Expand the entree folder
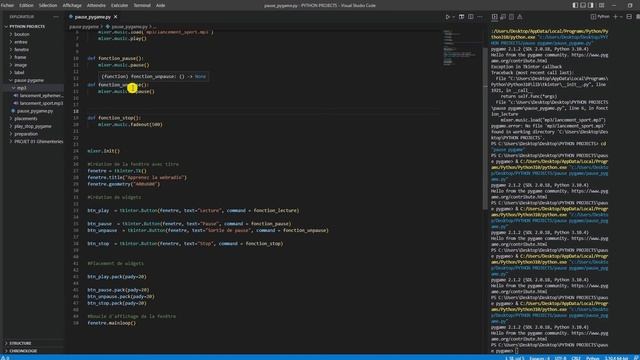The height and width of the screenshot is (360, 640). [21, 42]
